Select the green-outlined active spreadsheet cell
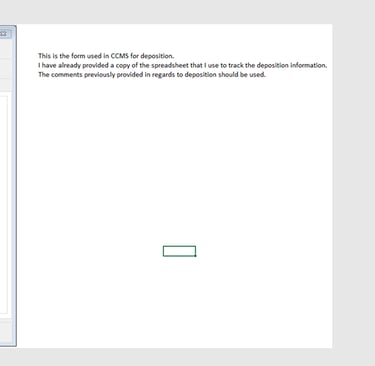The image size is (375, 366). (179, 251)
